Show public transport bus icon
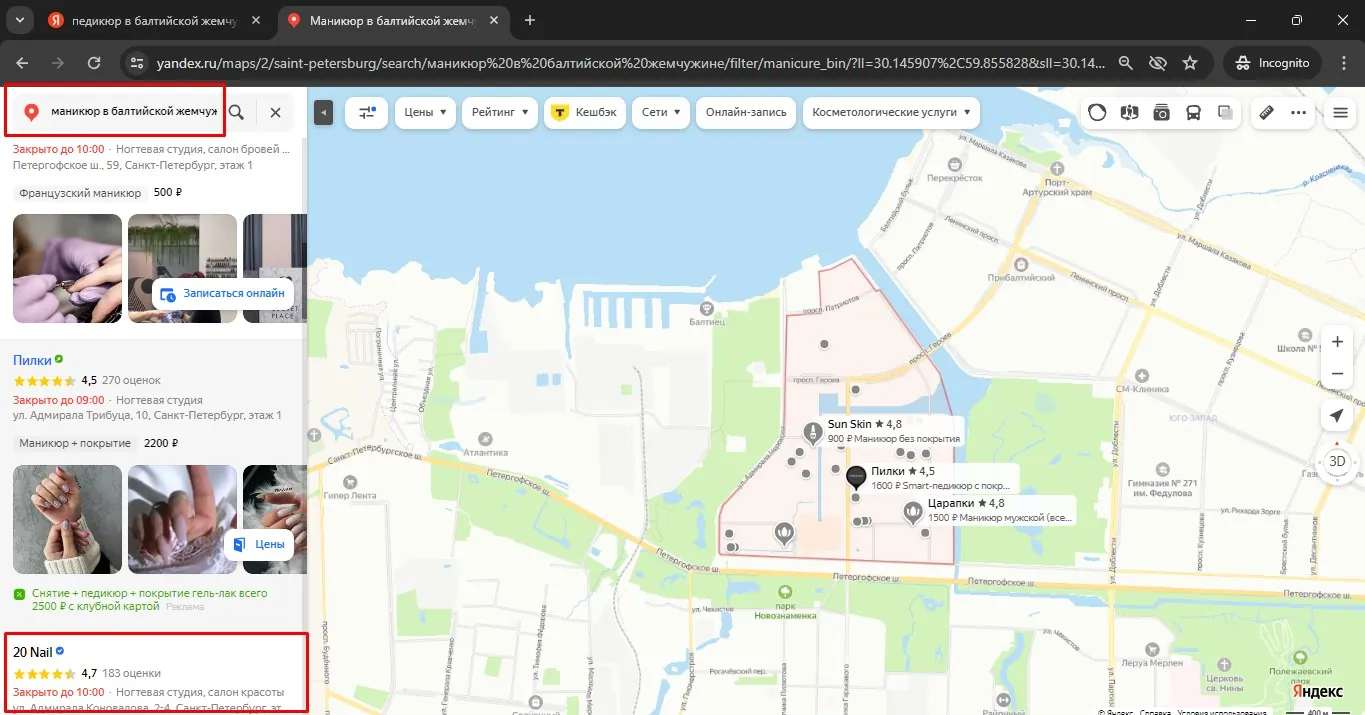This screenshot has height=715, width=1365. click(x=1194, y=113)
